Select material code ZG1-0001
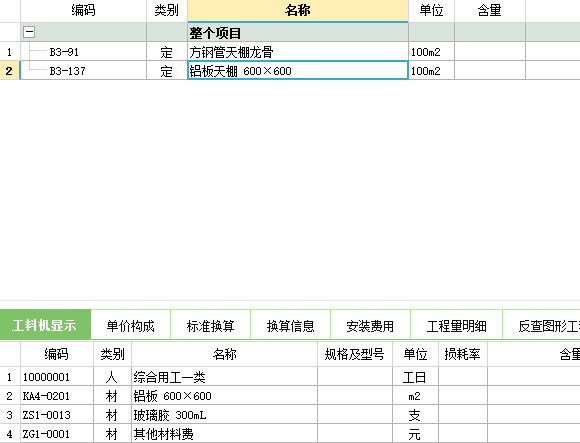The height and width of the screenshot is (443, 580). [57, 433]
